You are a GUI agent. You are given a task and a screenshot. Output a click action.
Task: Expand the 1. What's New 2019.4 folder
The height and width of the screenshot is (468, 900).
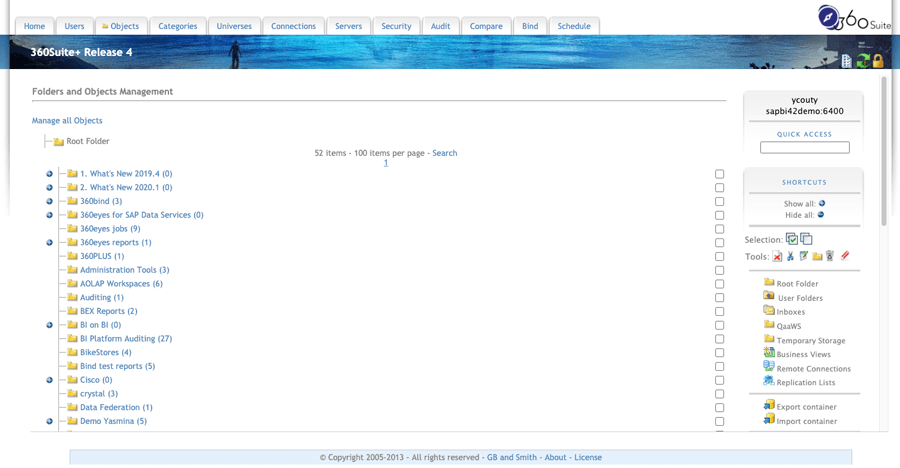click(x=49, y=173)
